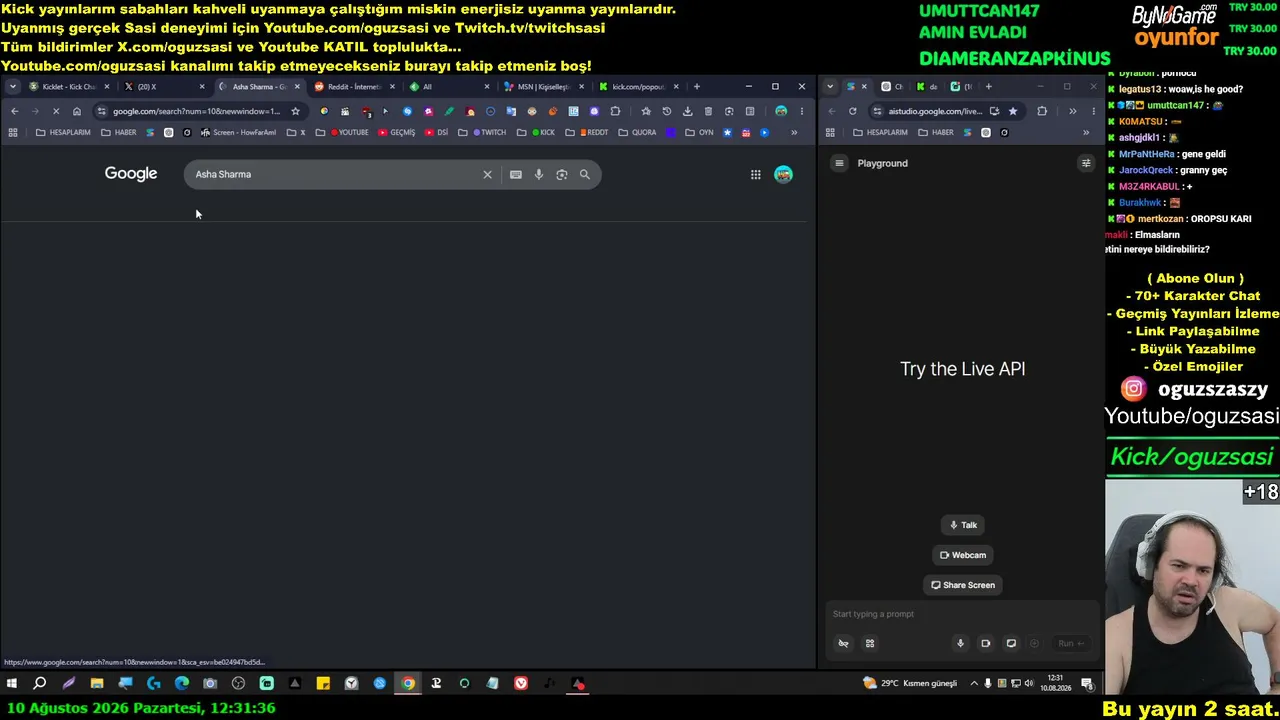Open a new tab in the left browser

coord(697,86)
